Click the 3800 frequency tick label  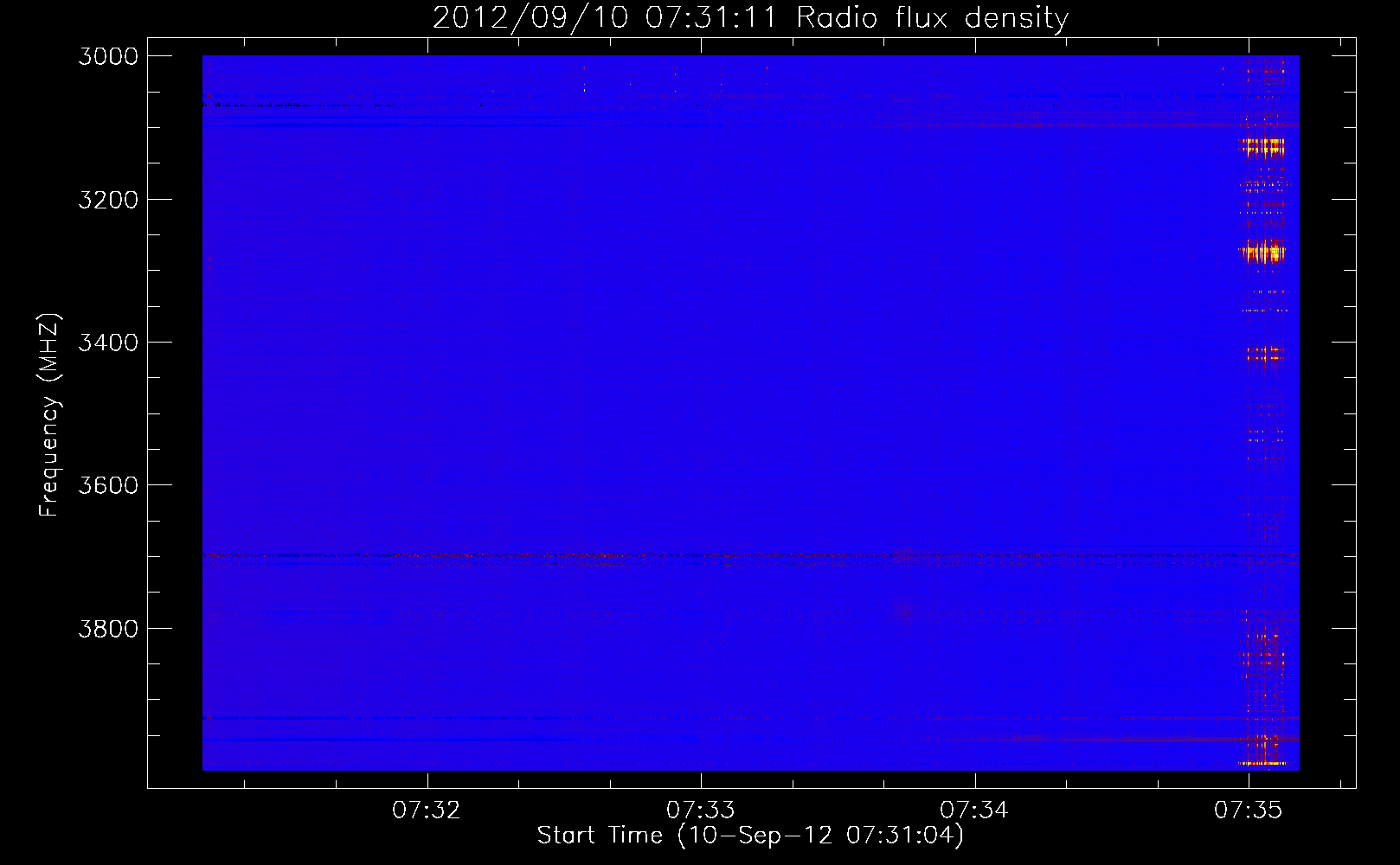108,629
